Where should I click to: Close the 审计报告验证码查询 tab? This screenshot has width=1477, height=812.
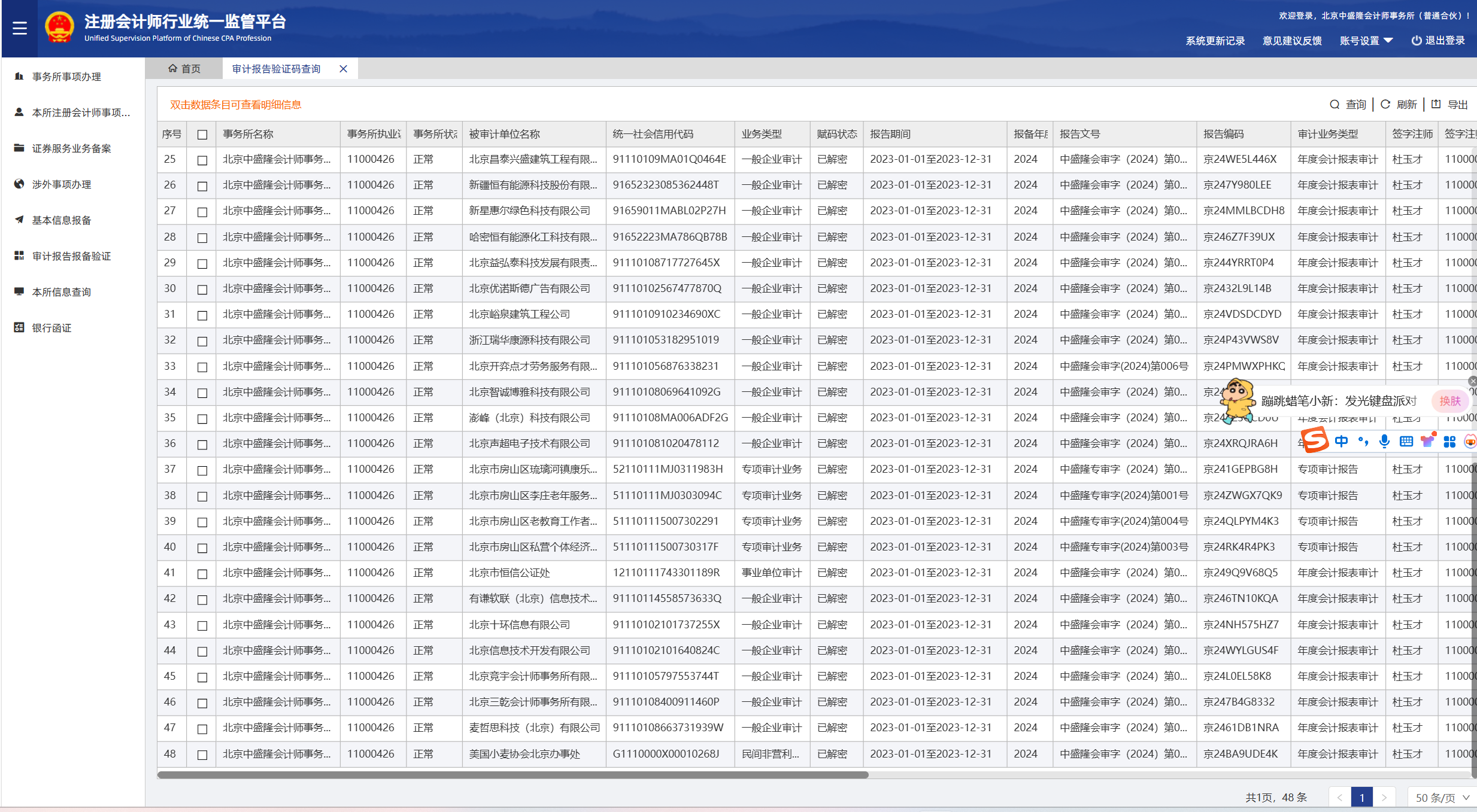pos(343,69)
